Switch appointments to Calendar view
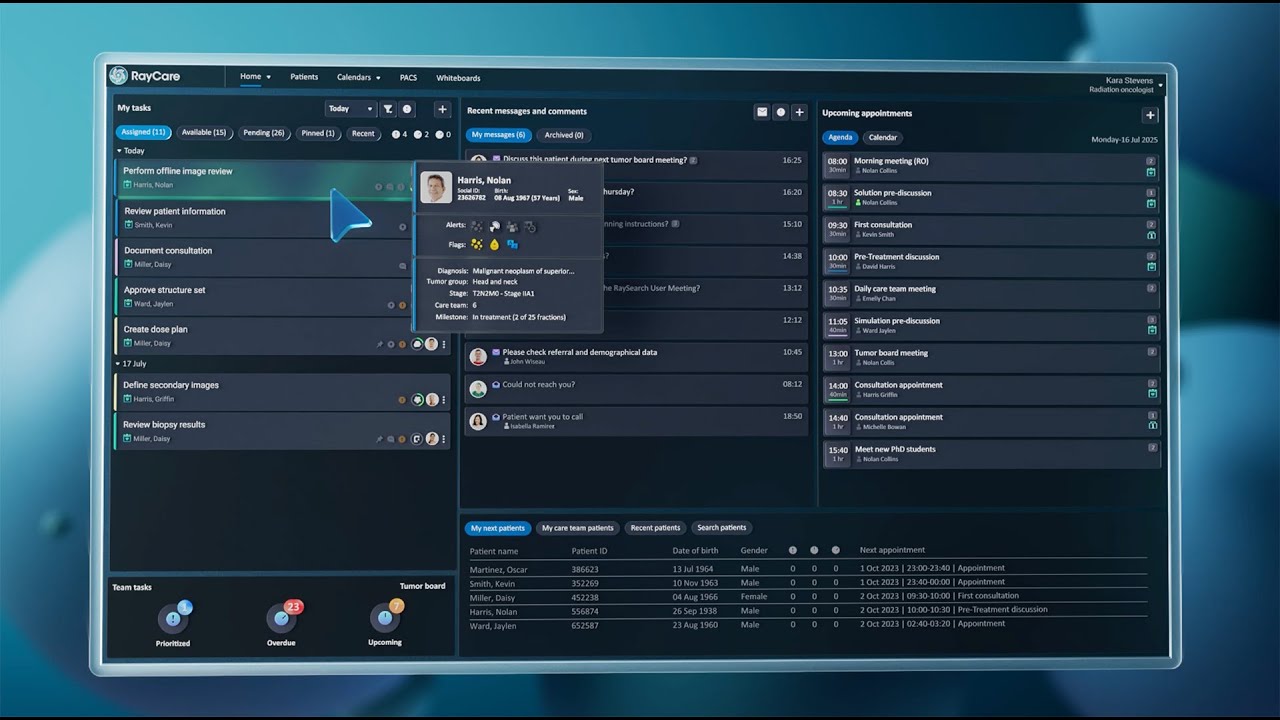Screen dimensions: 1280x720 coord(883,138)
